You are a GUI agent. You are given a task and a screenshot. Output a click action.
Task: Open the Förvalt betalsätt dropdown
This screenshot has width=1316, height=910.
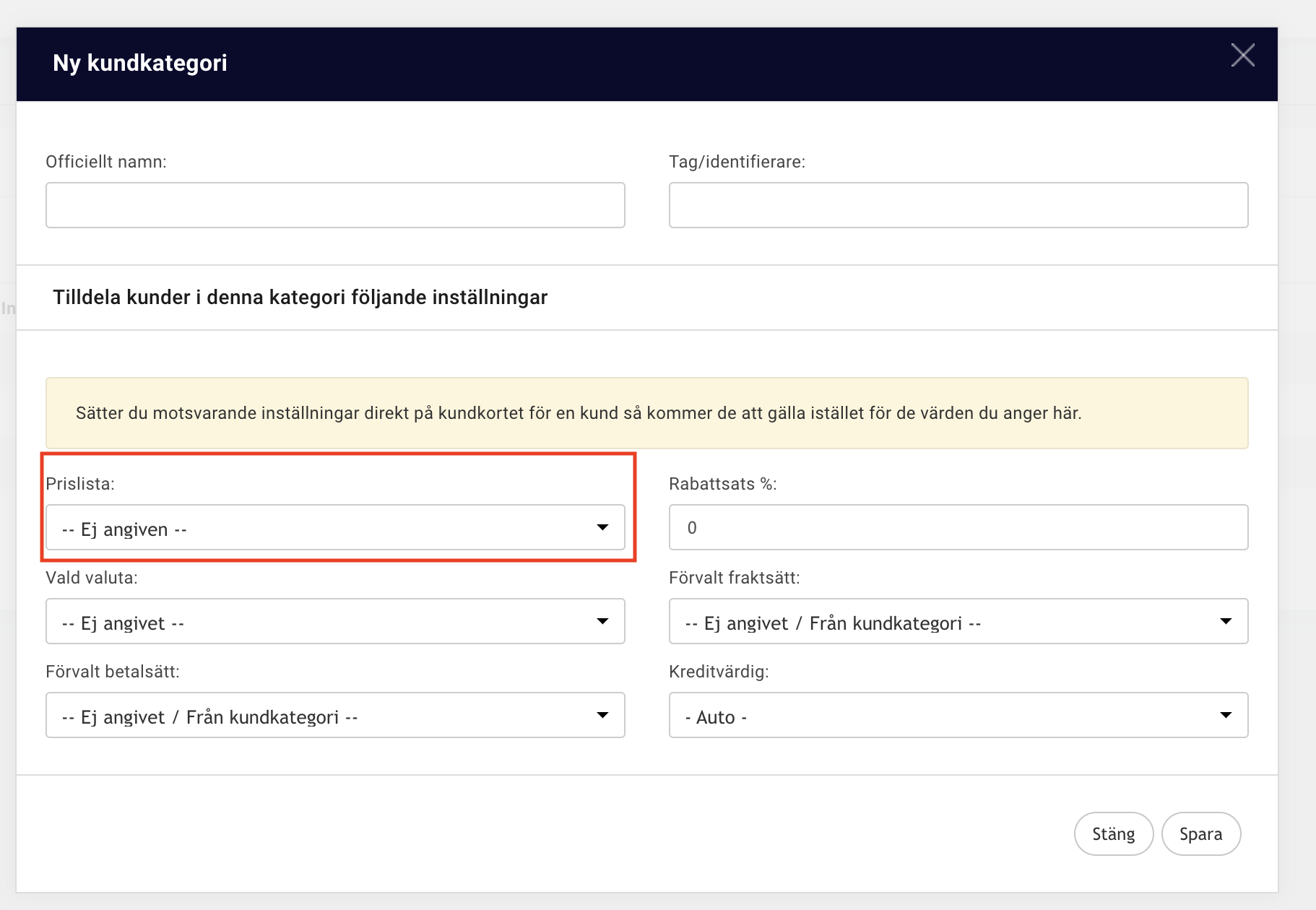point(335,715)
